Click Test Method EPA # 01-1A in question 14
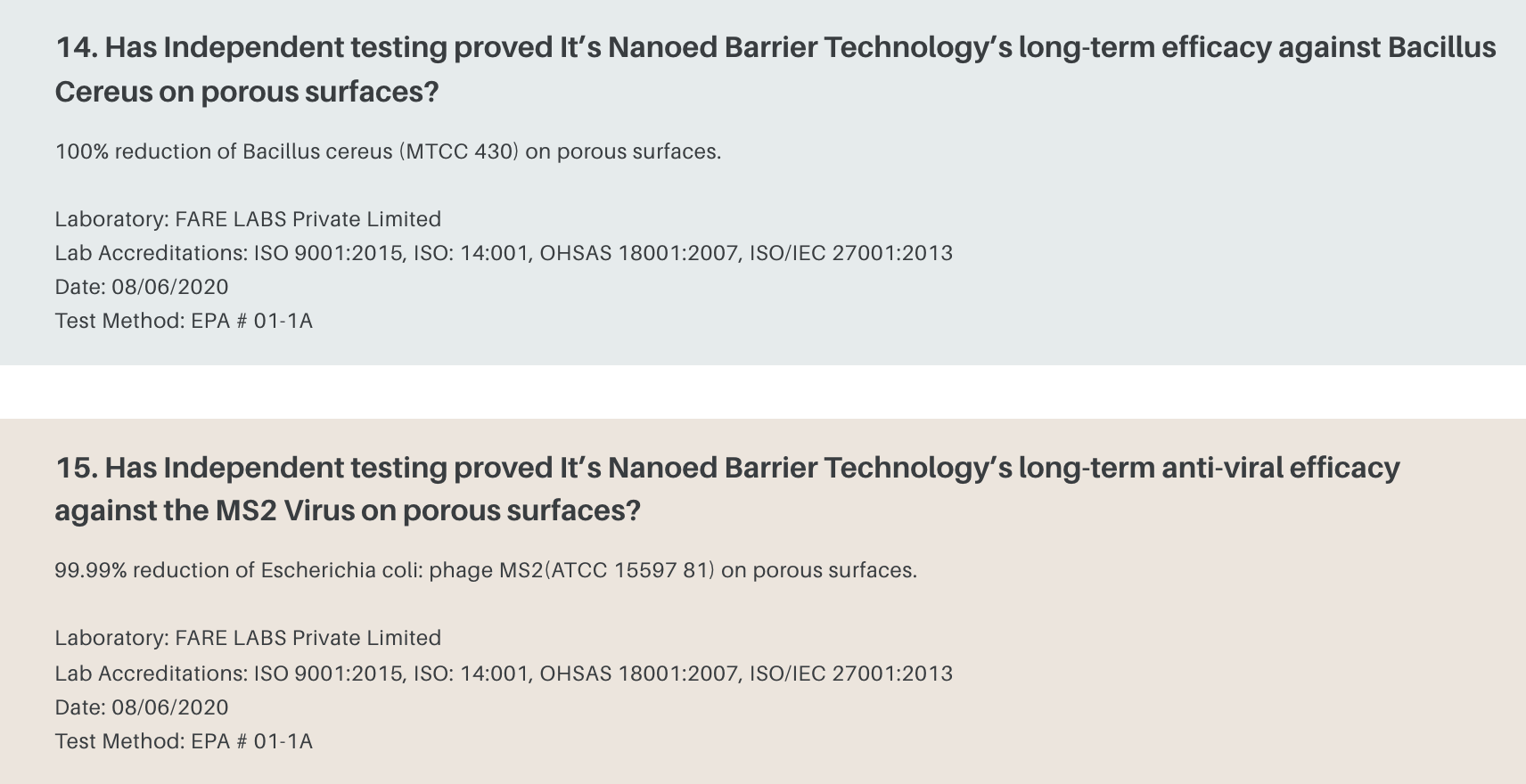Screen dimensions: 1526x784 [184, 321]
